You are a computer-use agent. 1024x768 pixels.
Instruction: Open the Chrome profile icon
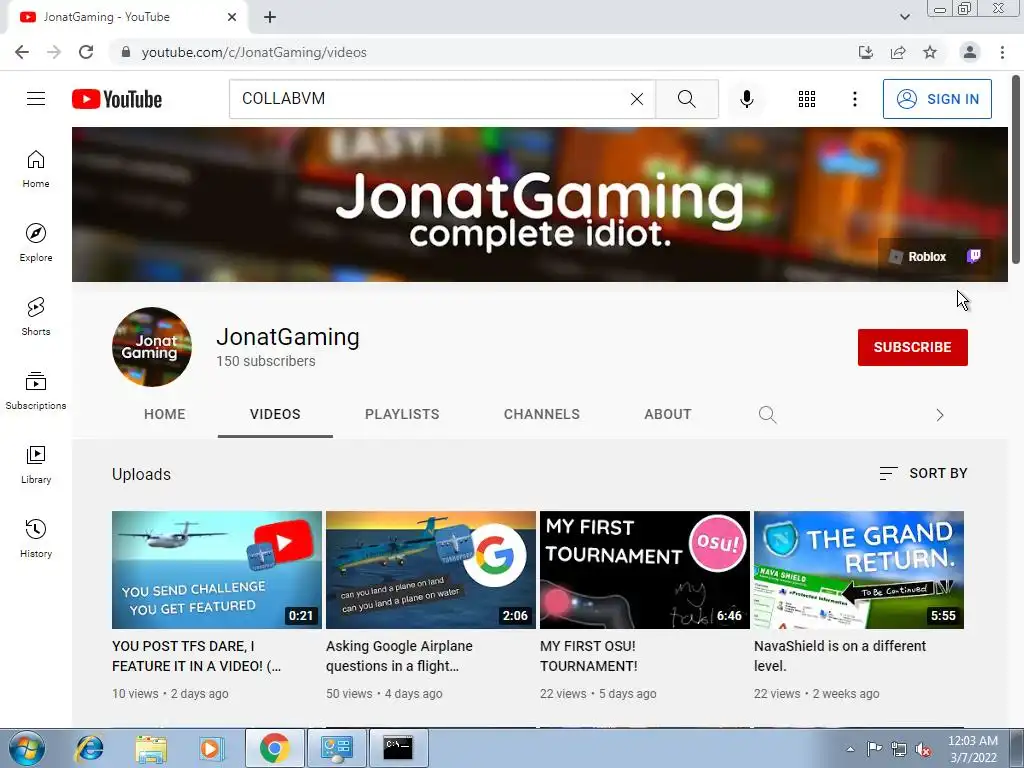coord(970,52)
